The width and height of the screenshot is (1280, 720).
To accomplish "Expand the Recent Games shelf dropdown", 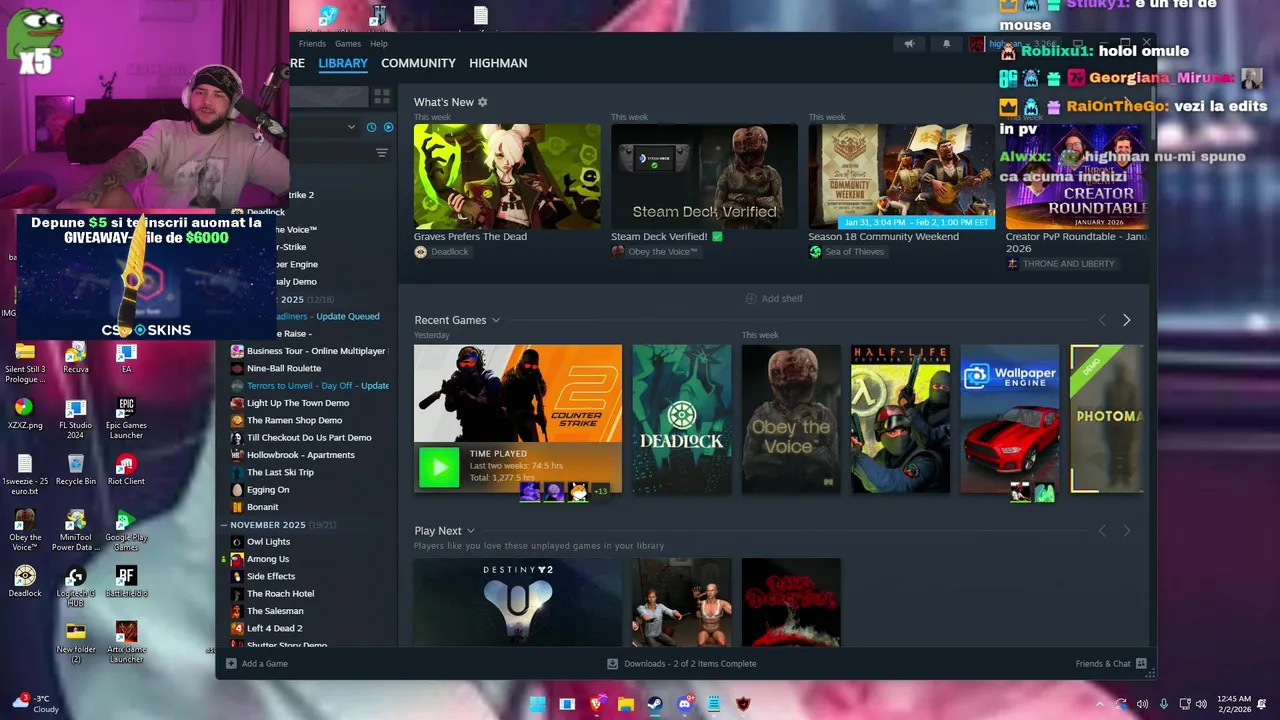I will (496, 320).
